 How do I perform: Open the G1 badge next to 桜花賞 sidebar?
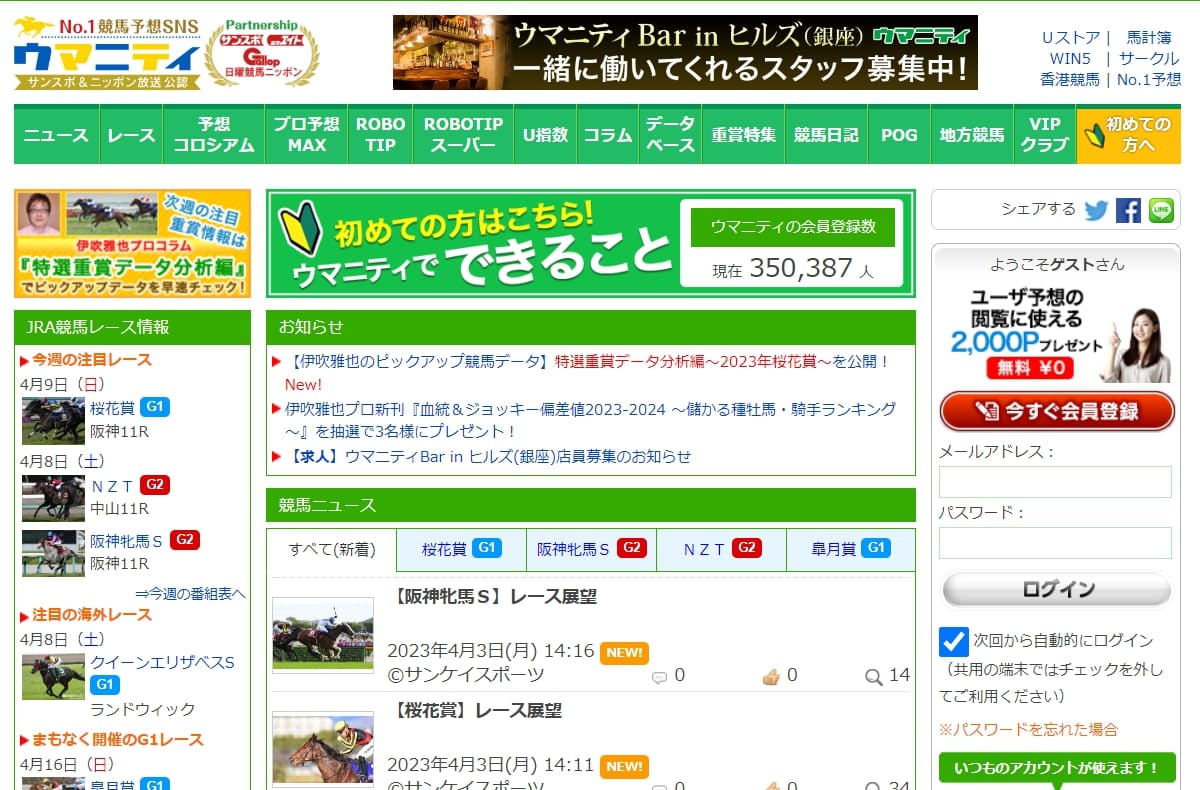(x=155, y=407)
